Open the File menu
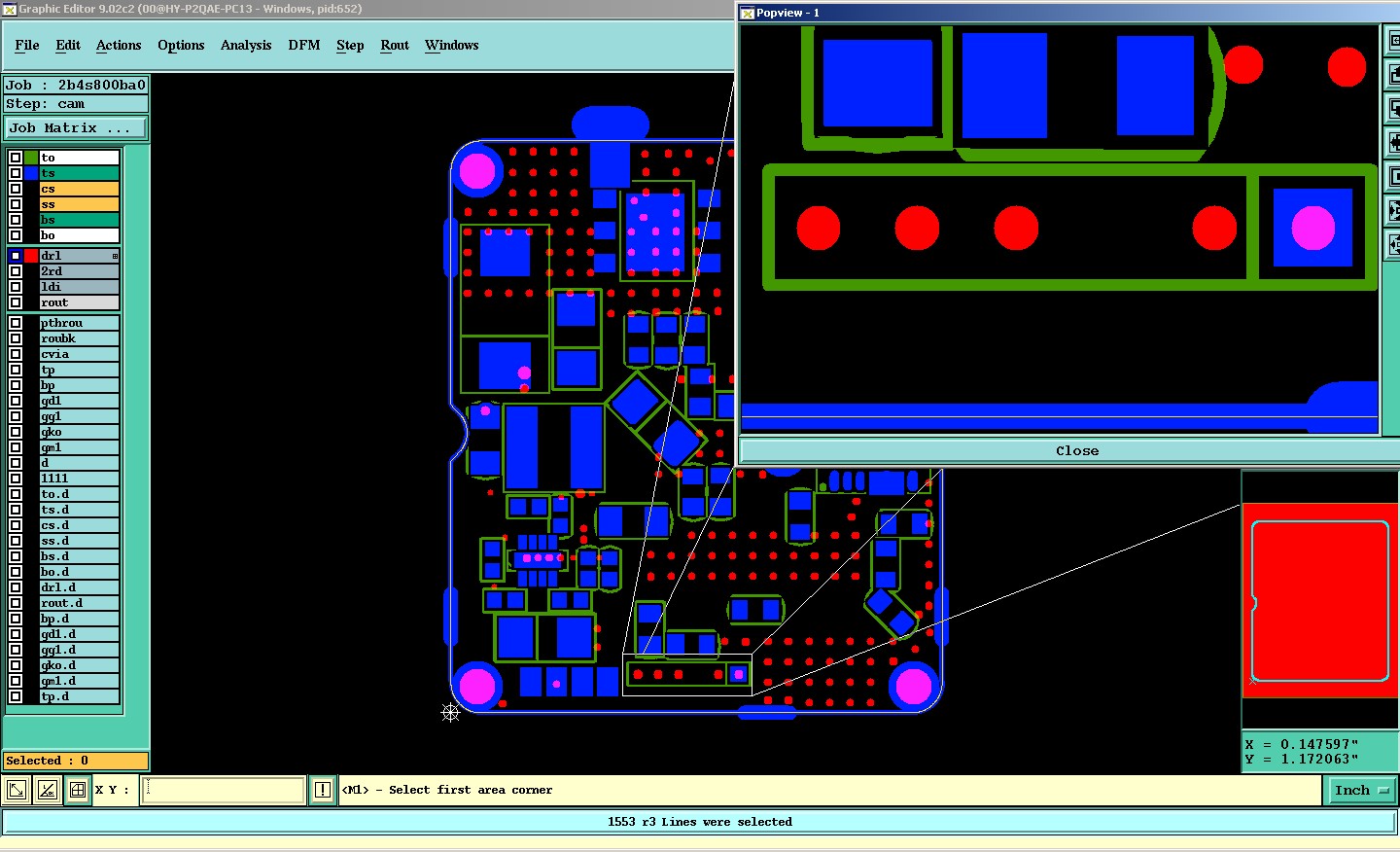The height and width of the screenshot is (852, 1400). tap(27, 45)
